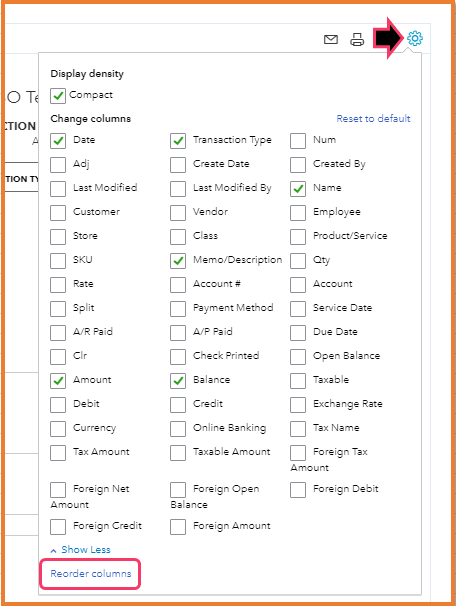Enable the Last Modified By checkbox
This screenshot has height=606, width=456.
(178, 189)
